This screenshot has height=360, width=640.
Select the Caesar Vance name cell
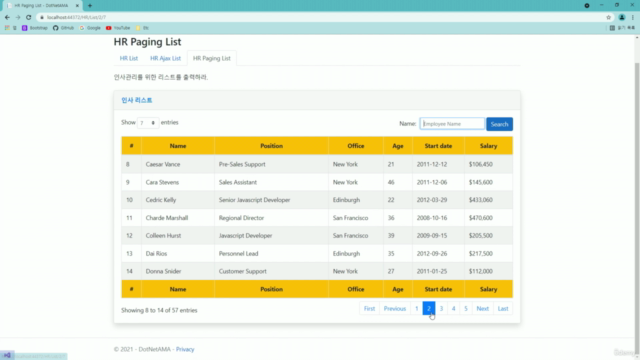pyautogui.click(x=178, y=164)
